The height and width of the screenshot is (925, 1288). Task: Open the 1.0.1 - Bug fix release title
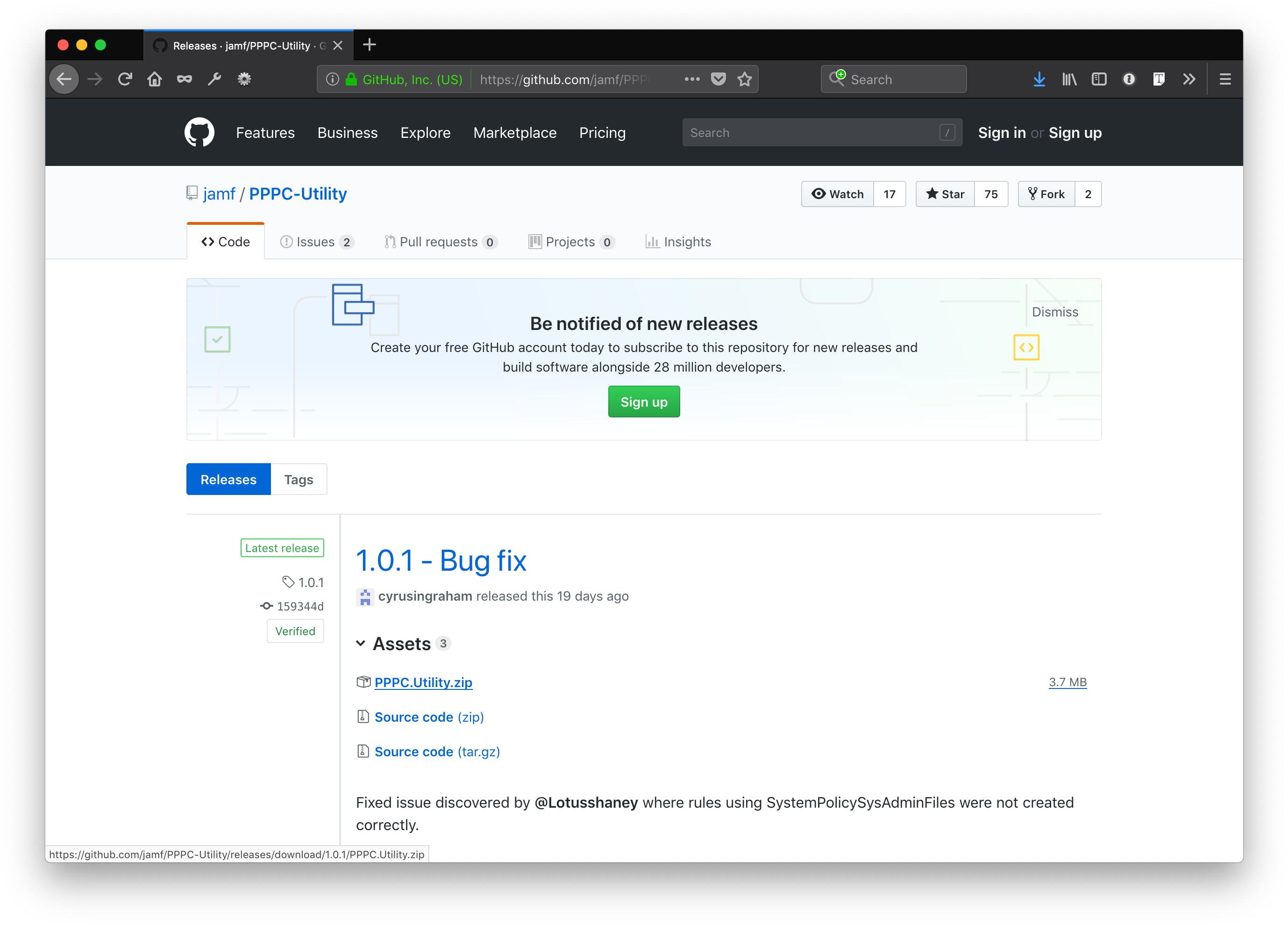[441, 561]
